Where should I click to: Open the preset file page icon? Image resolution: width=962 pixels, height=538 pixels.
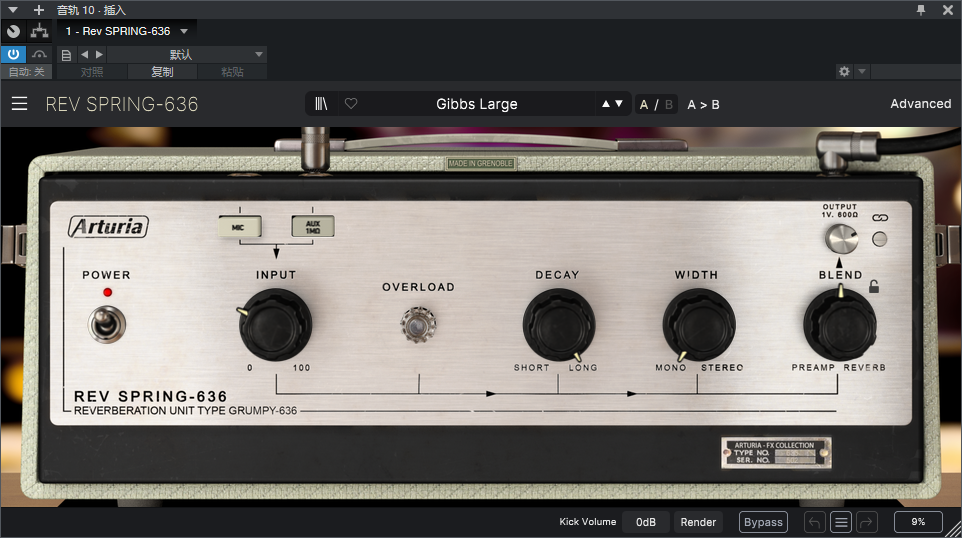point(66,55)
